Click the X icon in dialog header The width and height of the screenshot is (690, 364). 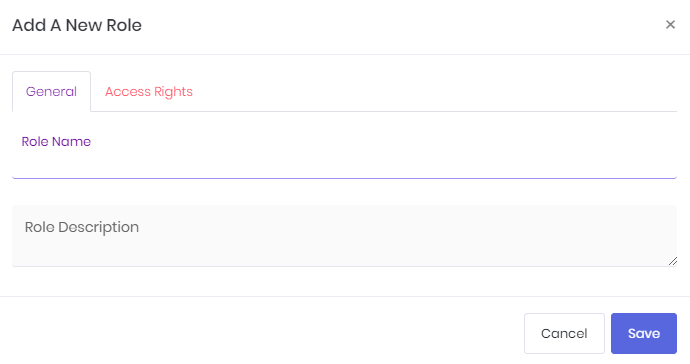coord(670,25)
